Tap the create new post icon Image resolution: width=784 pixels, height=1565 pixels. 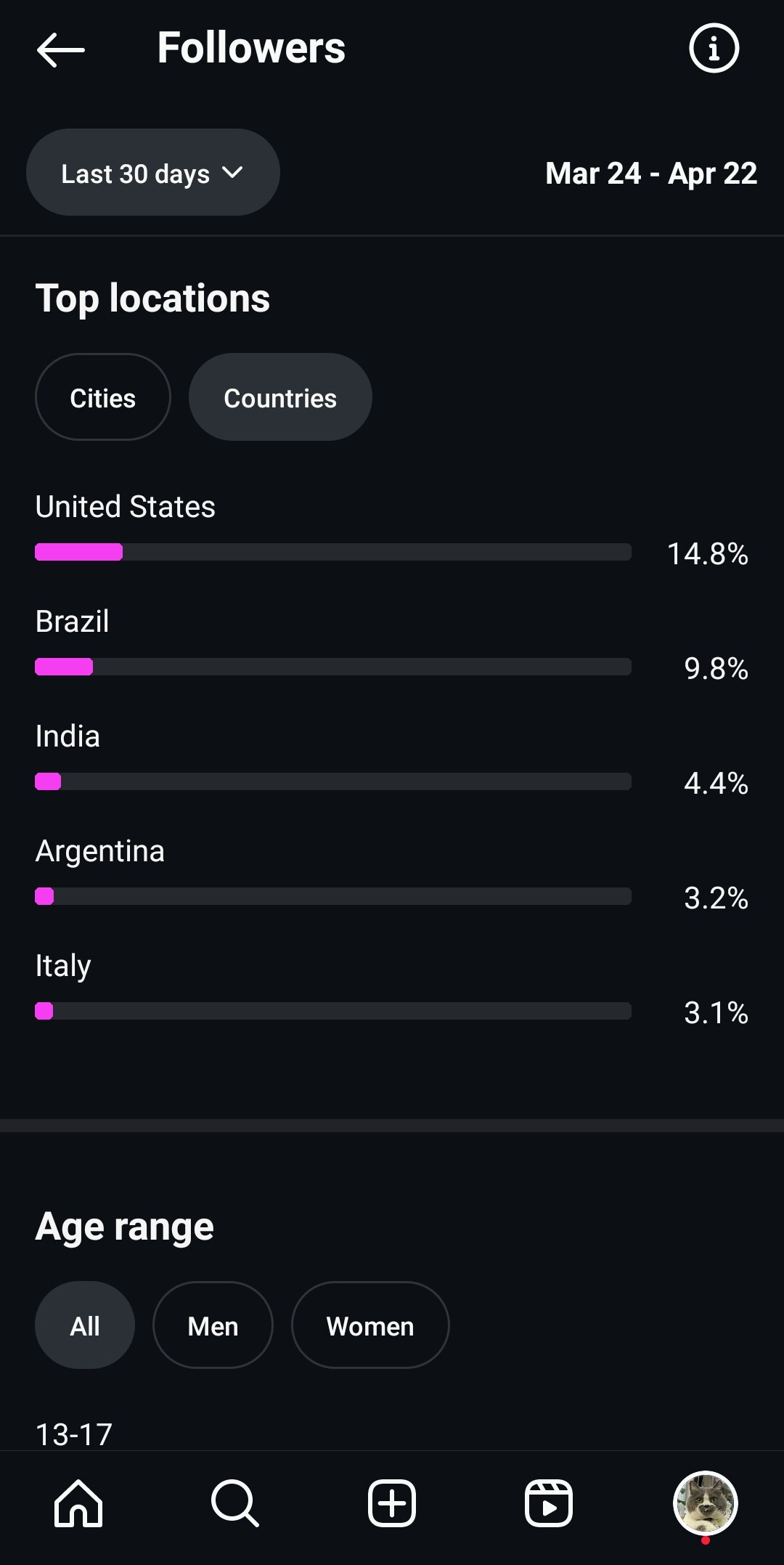tap(392, 1503)
